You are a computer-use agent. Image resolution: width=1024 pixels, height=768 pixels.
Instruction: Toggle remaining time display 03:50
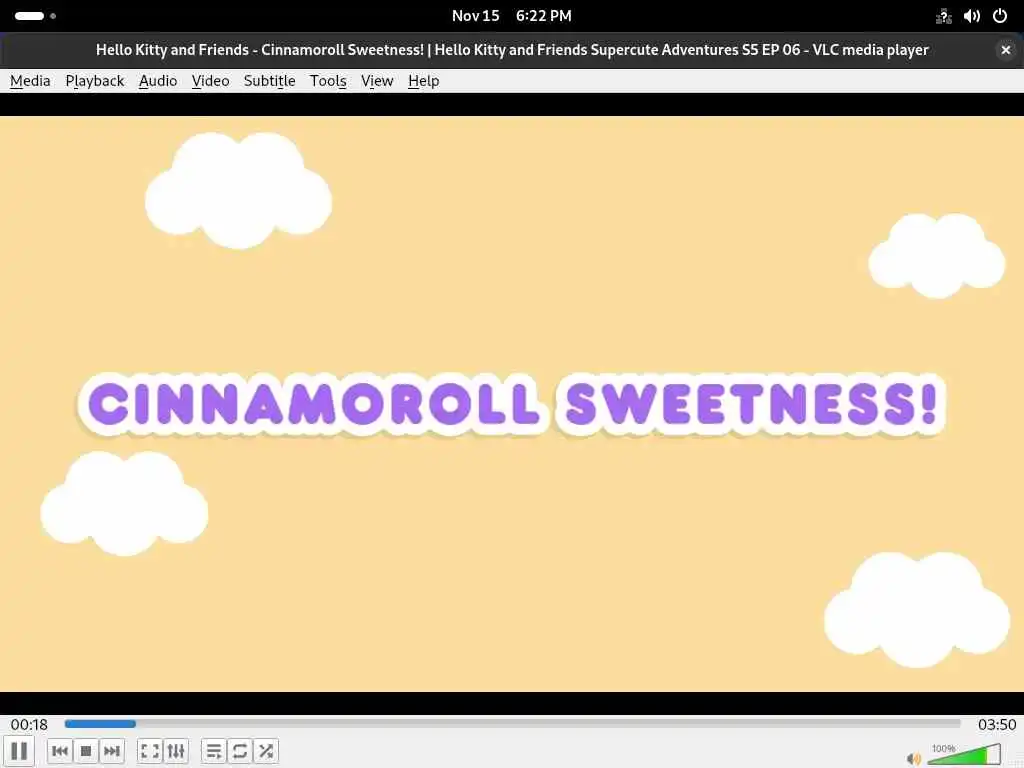tap(997, 724)
